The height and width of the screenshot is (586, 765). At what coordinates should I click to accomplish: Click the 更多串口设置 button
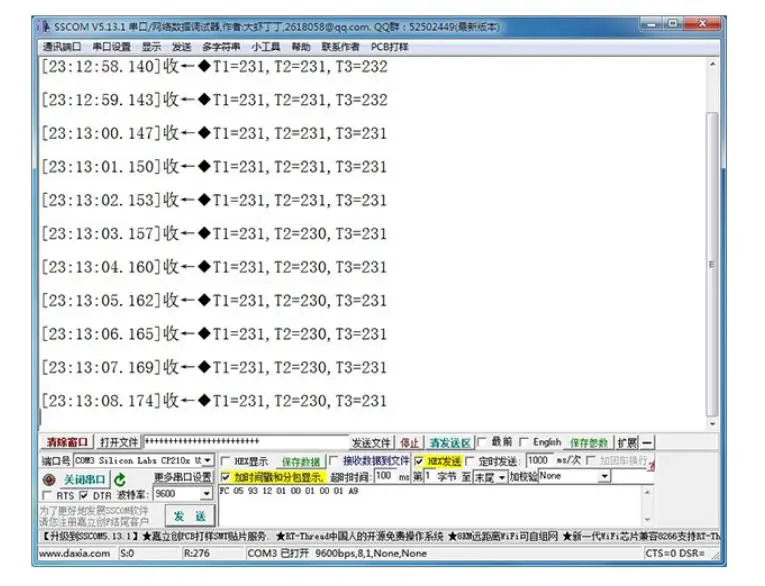[x=182, y=477]
